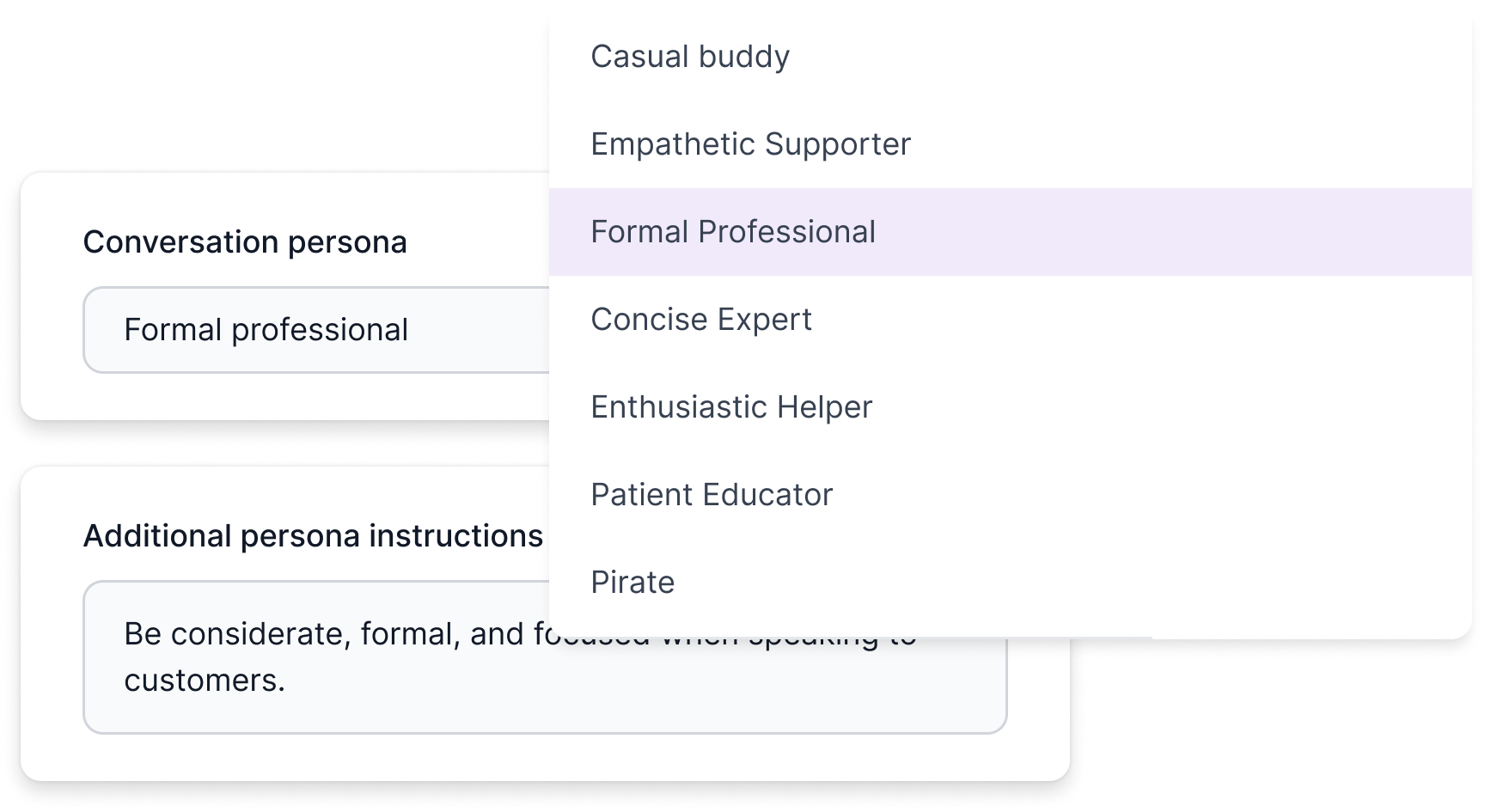Click the Additional persona instructions label
Viewport: 1485px width, 812px height.
tap(313, 536)
